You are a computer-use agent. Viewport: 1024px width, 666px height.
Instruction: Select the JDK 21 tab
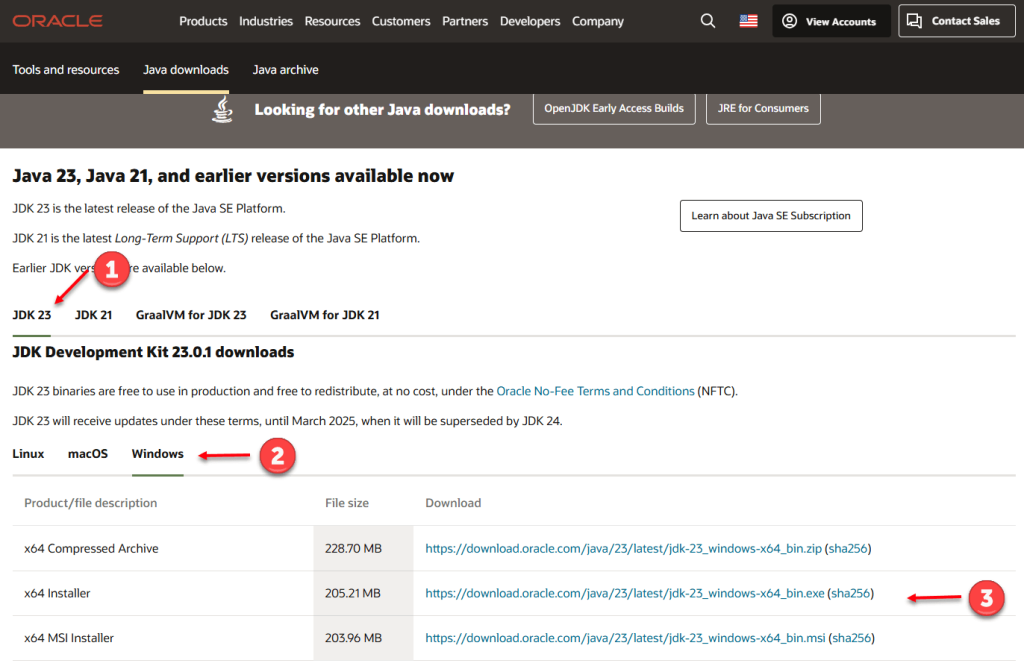pos(93,315)
